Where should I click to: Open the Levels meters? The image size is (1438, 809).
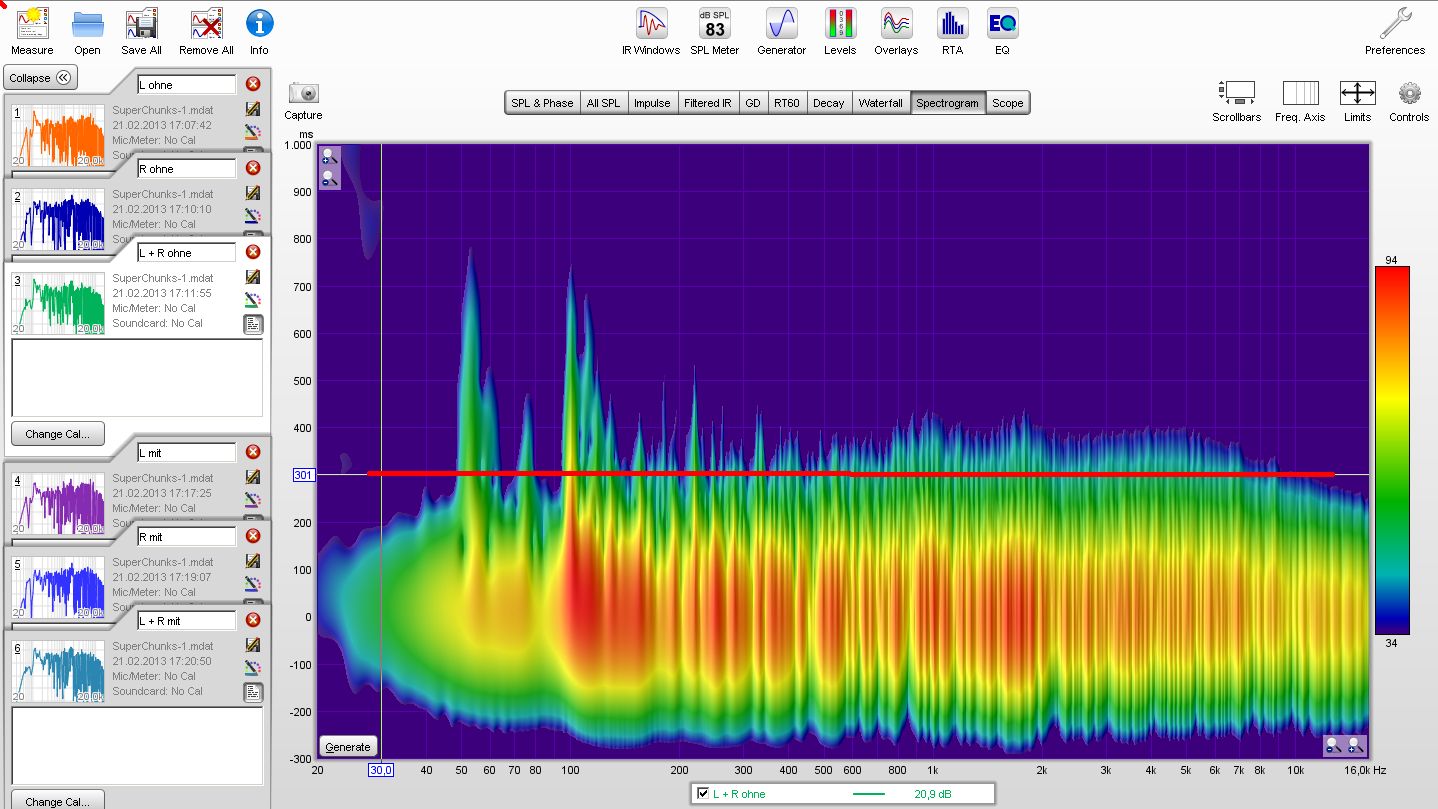pyautogui.click(x=840, y=30)
